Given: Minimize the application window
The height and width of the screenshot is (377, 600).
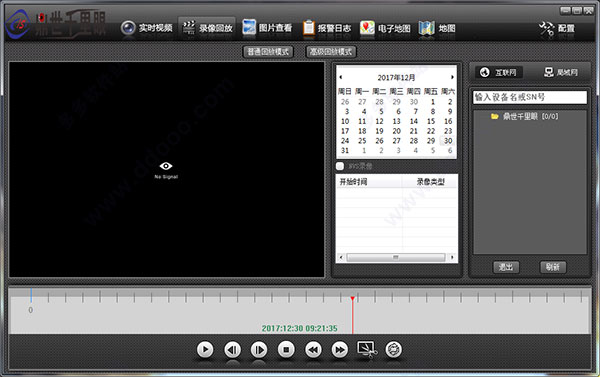Looking at the screenshot, I should tap(565, 11).
